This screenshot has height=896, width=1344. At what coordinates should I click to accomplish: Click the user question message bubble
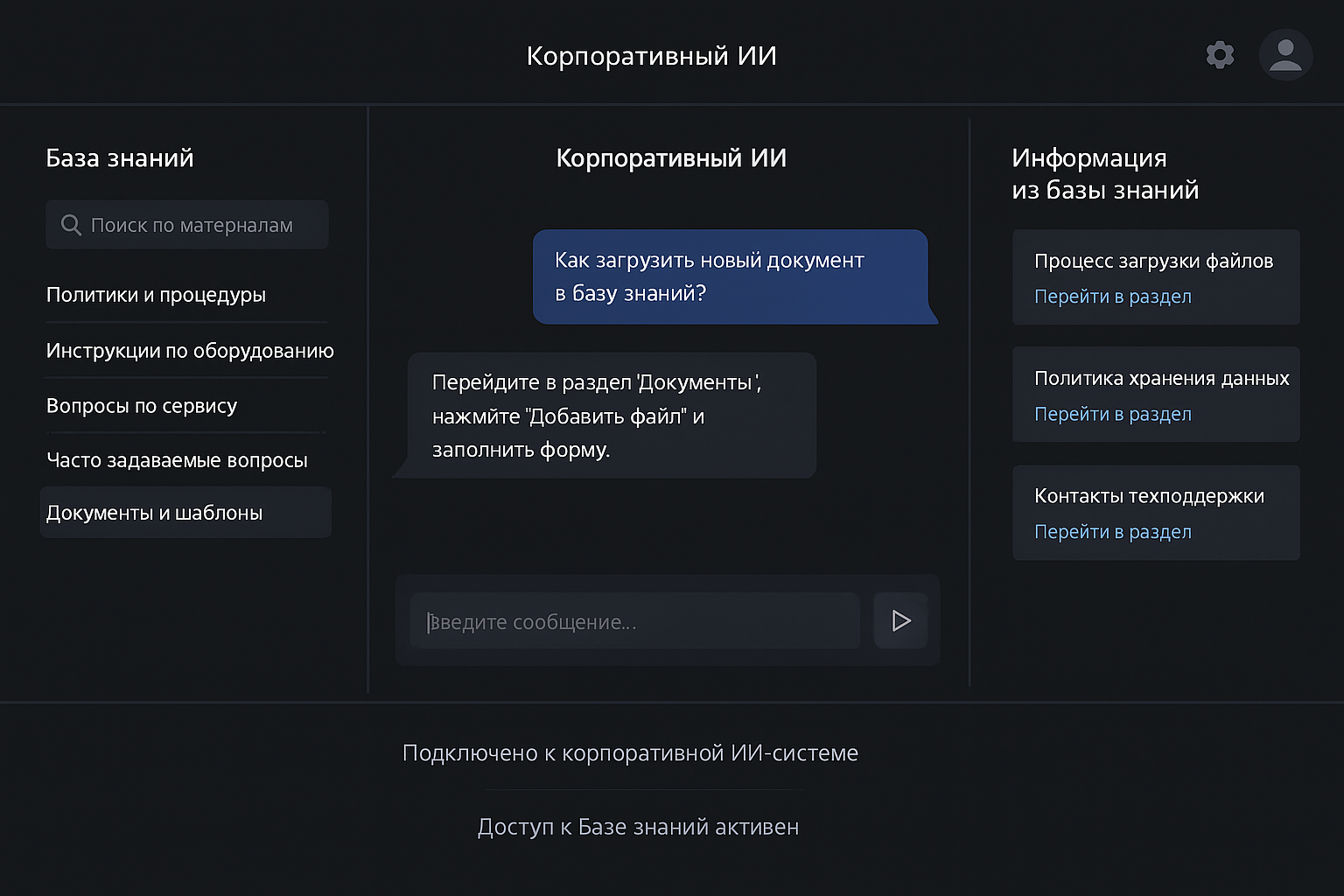730,276
